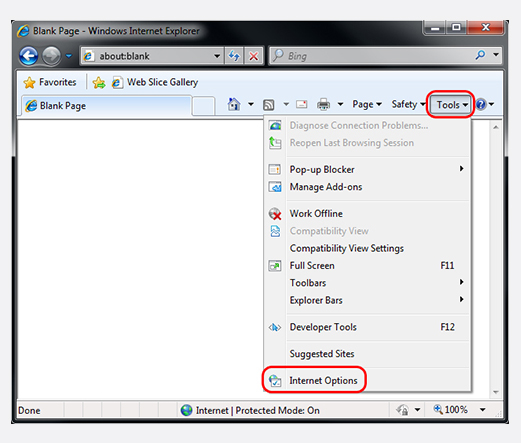Open a new tab with blank tab button
Screen dimensions: 521x443
[x=203, y=106]
